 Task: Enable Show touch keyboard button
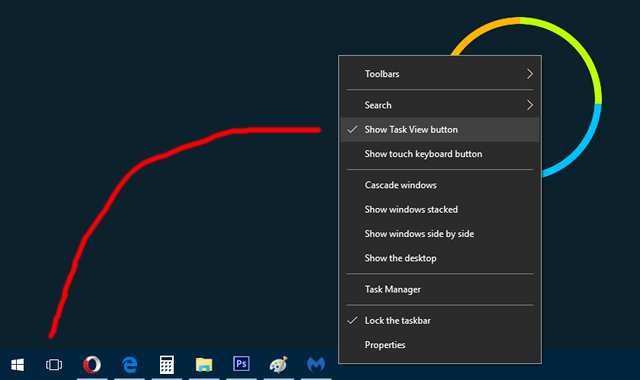point(440,154)
